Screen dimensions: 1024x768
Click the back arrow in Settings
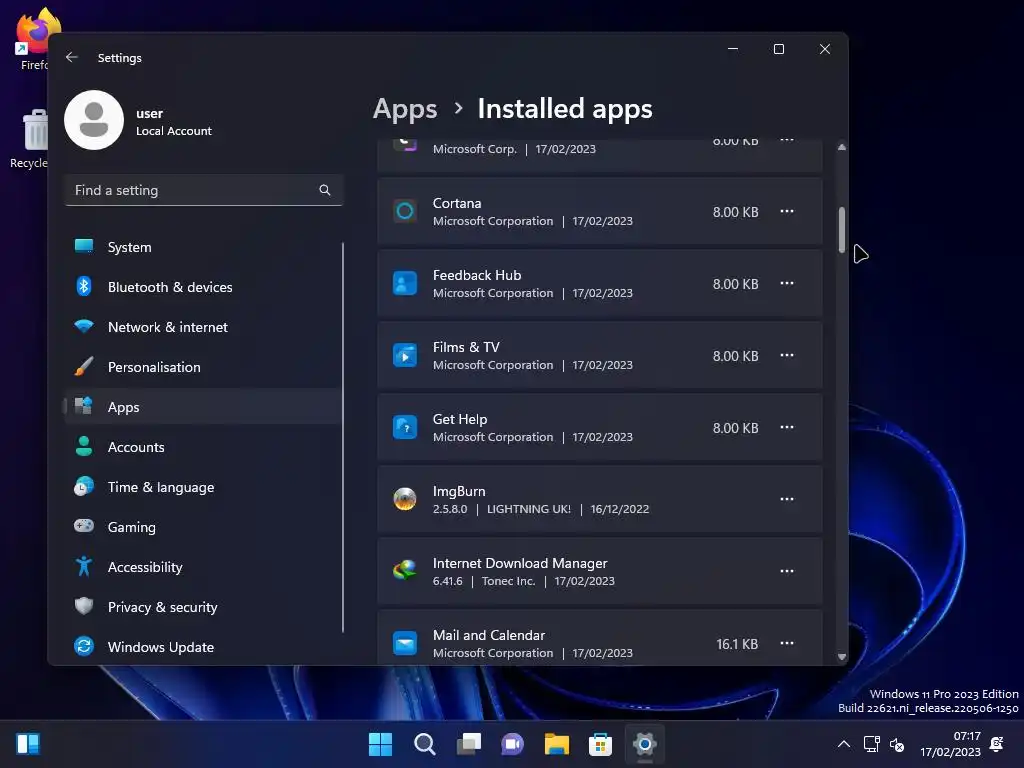(72, 57)
